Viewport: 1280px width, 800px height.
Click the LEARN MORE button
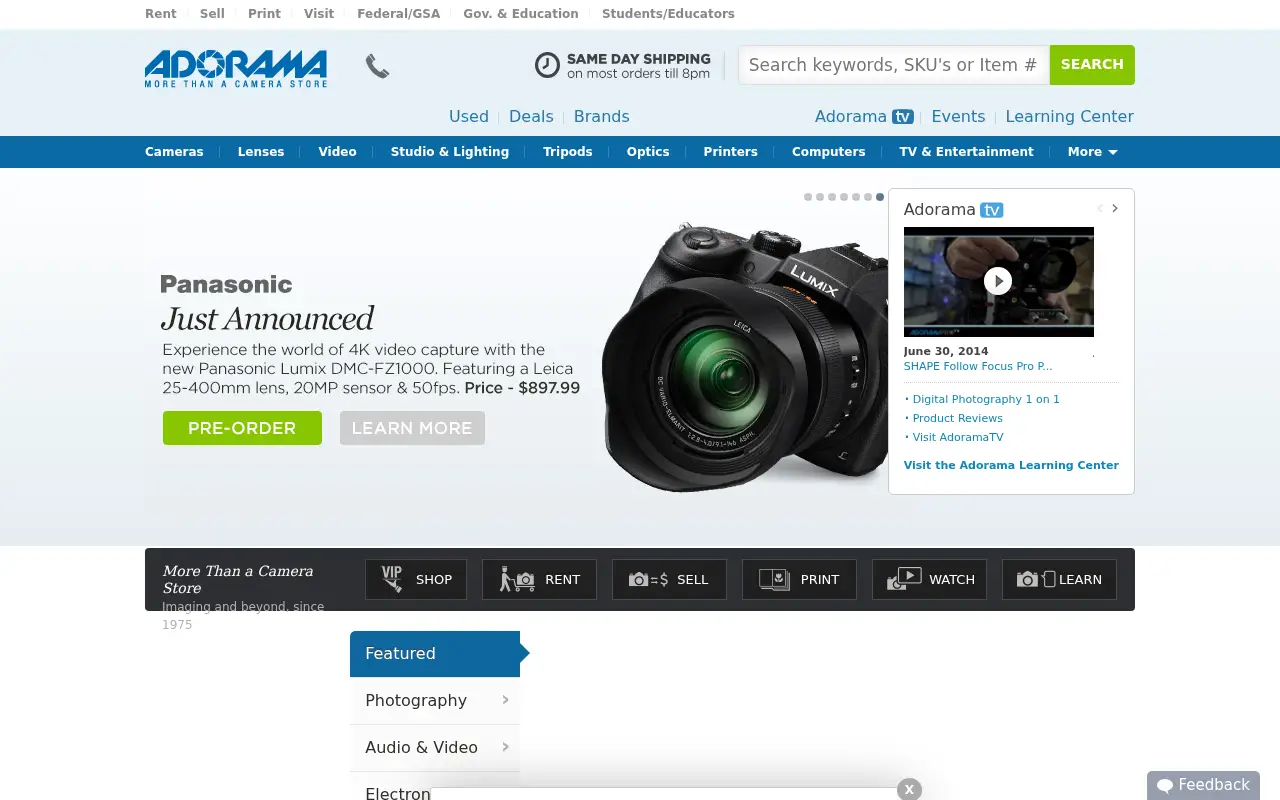tap(412, 428)
